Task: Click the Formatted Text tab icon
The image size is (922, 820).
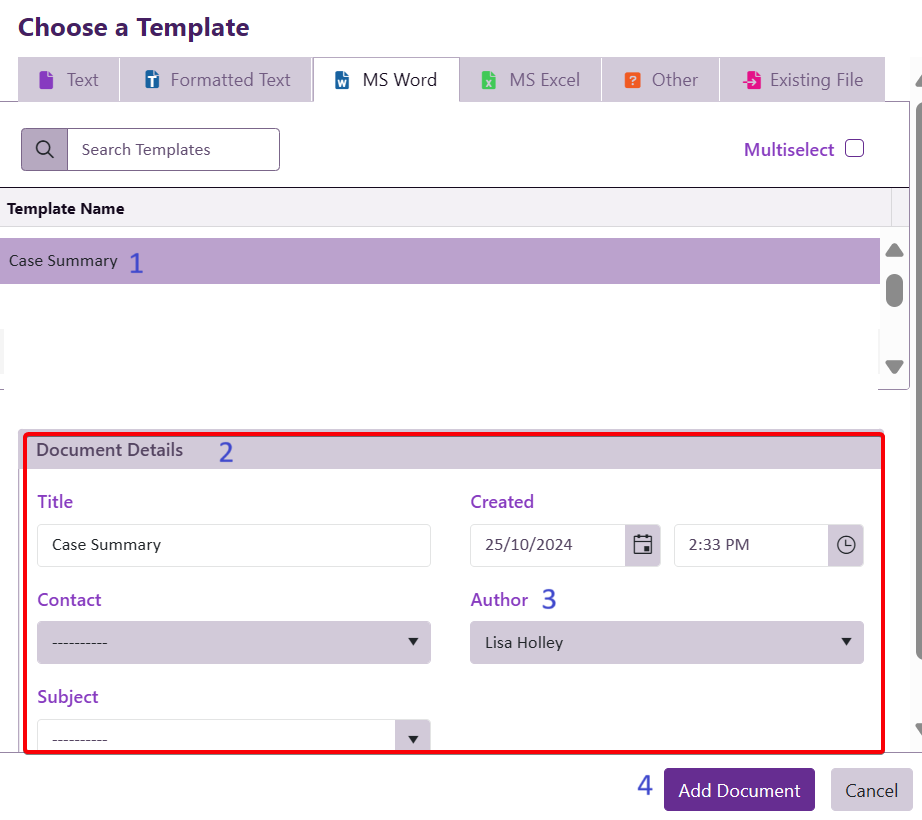Action: pos(152,80)
